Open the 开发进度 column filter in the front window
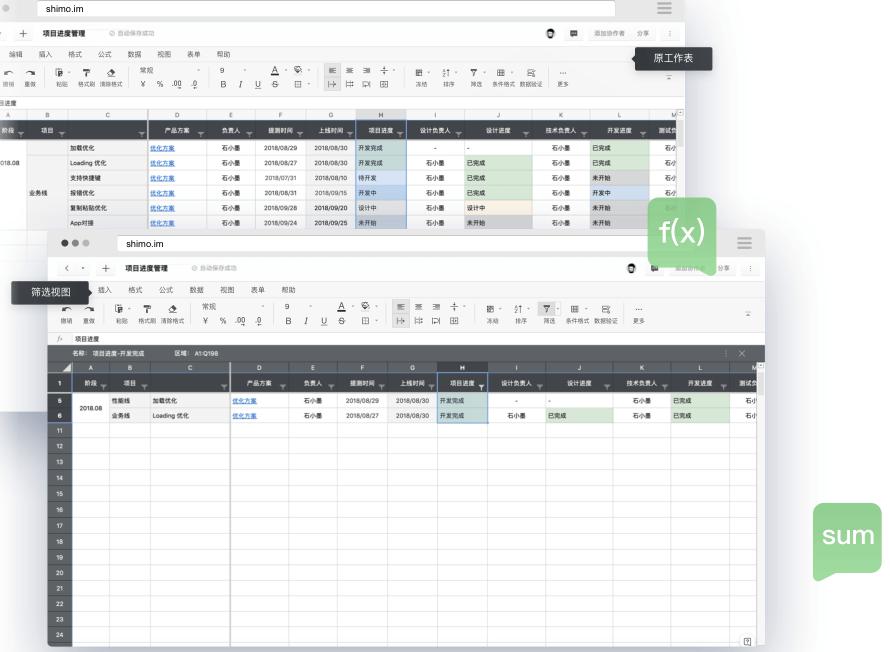Screen dimensions: 890x652 [723, 387]
